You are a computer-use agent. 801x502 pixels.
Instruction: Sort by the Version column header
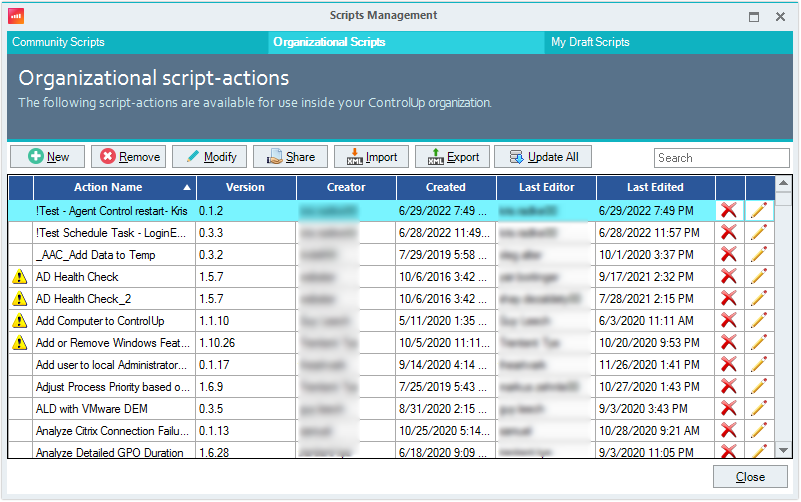tap(246, 187)
